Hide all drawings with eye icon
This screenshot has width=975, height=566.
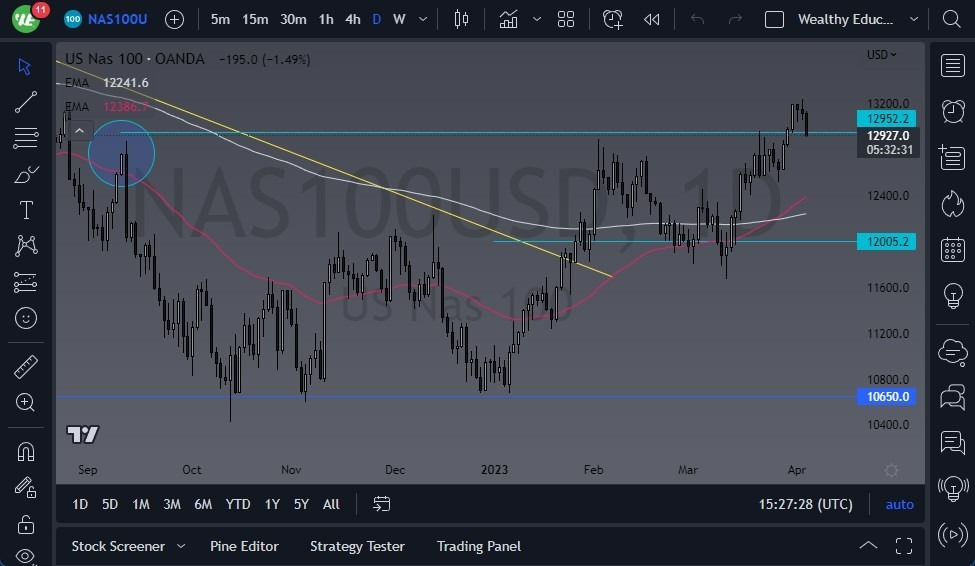[25, 555]
